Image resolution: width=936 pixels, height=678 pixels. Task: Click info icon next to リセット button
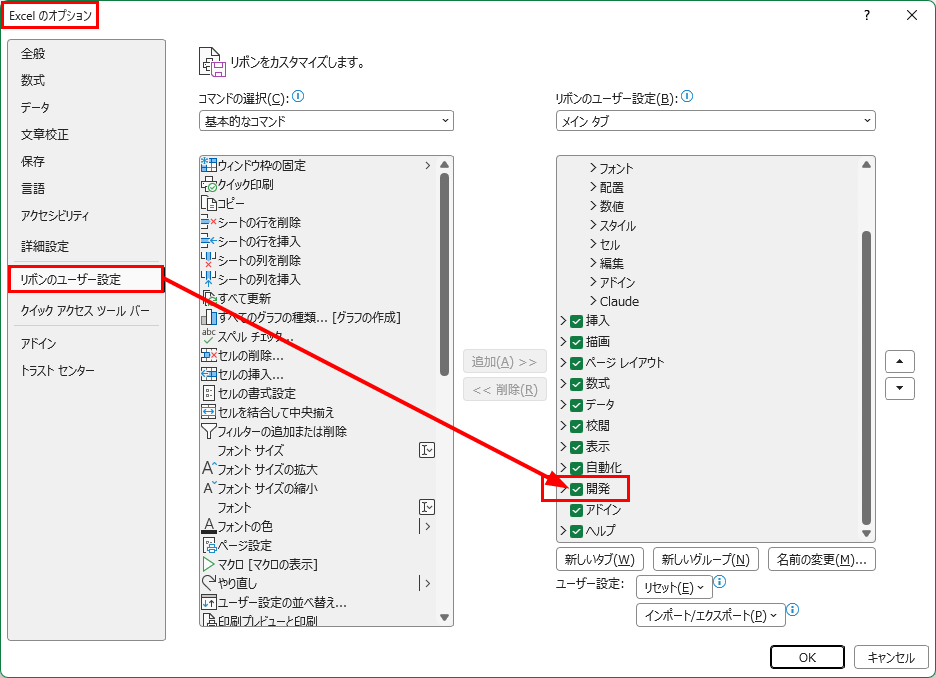pos(720,581)
